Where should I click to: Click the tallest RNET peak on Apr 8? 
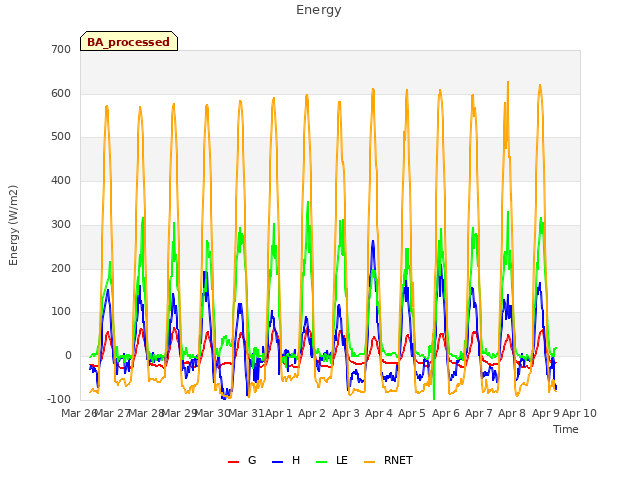(x=508, y=82)
